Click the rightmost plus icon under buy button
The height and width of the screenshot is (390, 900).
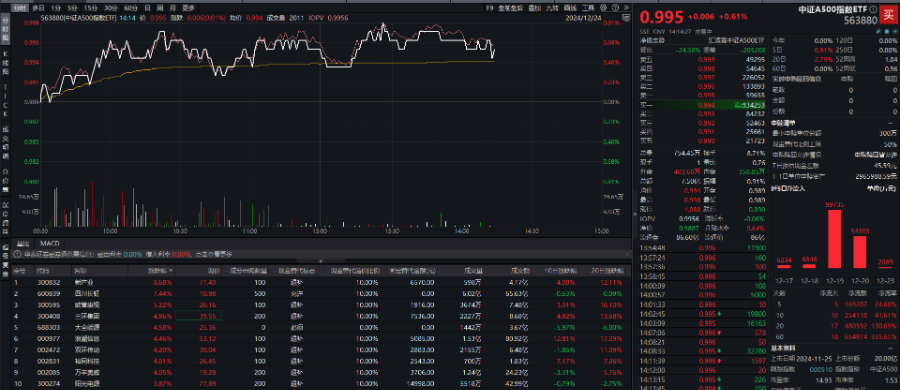(x=895, y=32)
